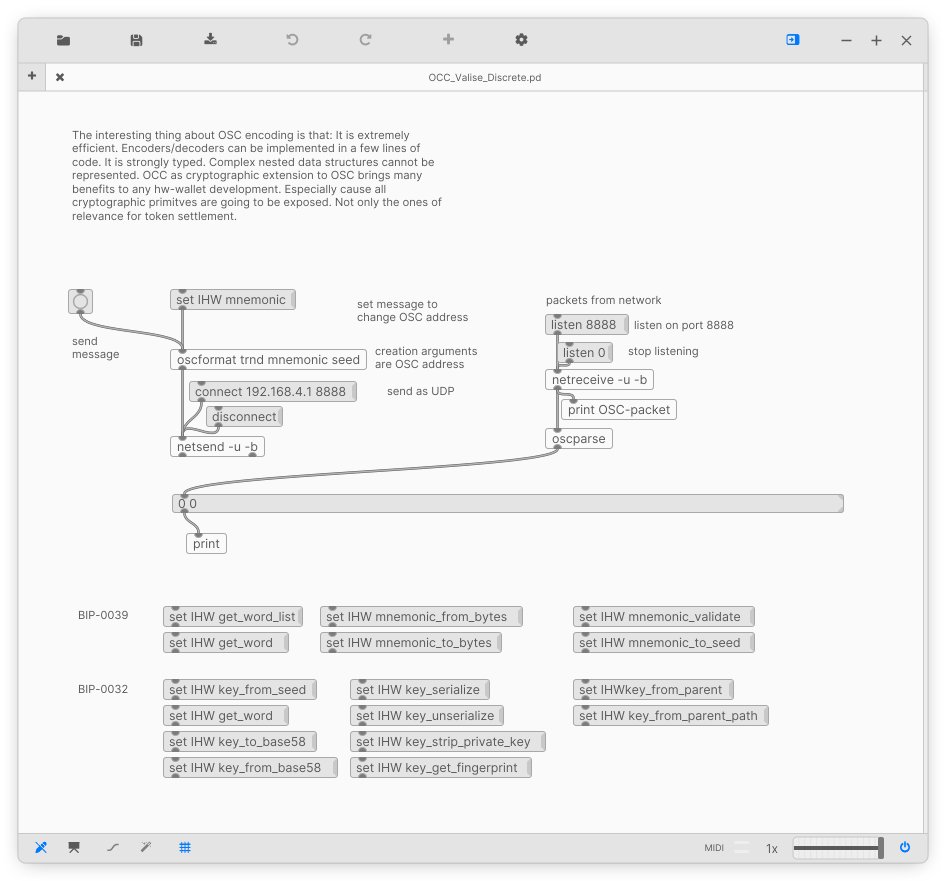This screenshot has height=881, width=946.
Task: Click 'set IHW mnemonic_to_seed' message
Action: 664,643
